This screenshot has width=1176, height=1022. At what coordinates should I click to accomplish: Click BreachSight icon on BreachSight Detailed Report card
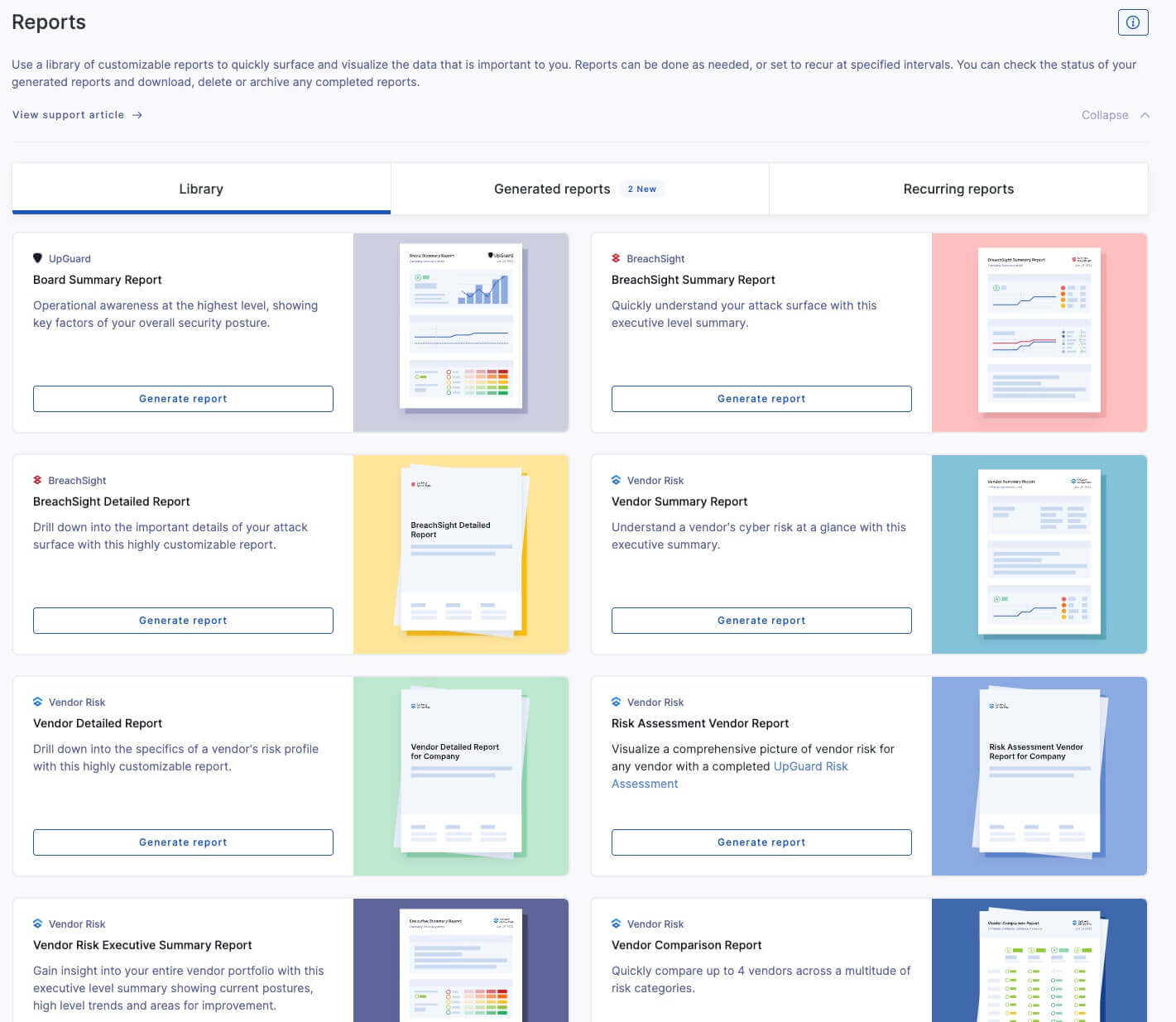coord(37,480)
